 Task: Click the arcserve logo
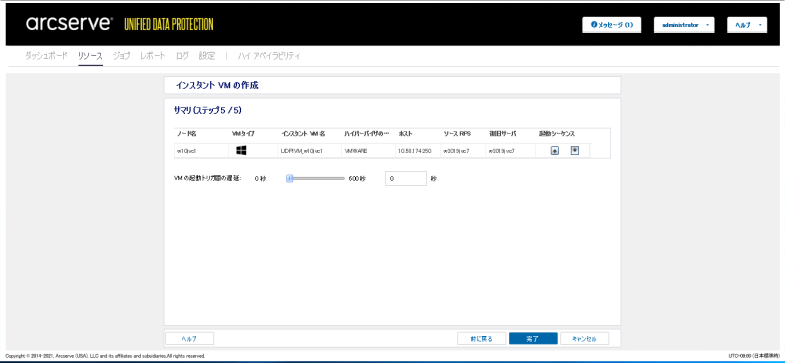click(70, 24)
